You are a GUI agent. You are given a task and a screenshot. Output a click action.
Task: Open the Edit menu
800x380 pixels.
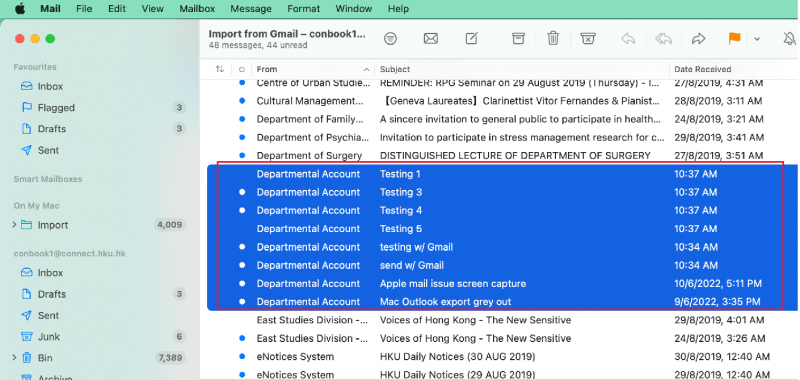pos(117,9)
